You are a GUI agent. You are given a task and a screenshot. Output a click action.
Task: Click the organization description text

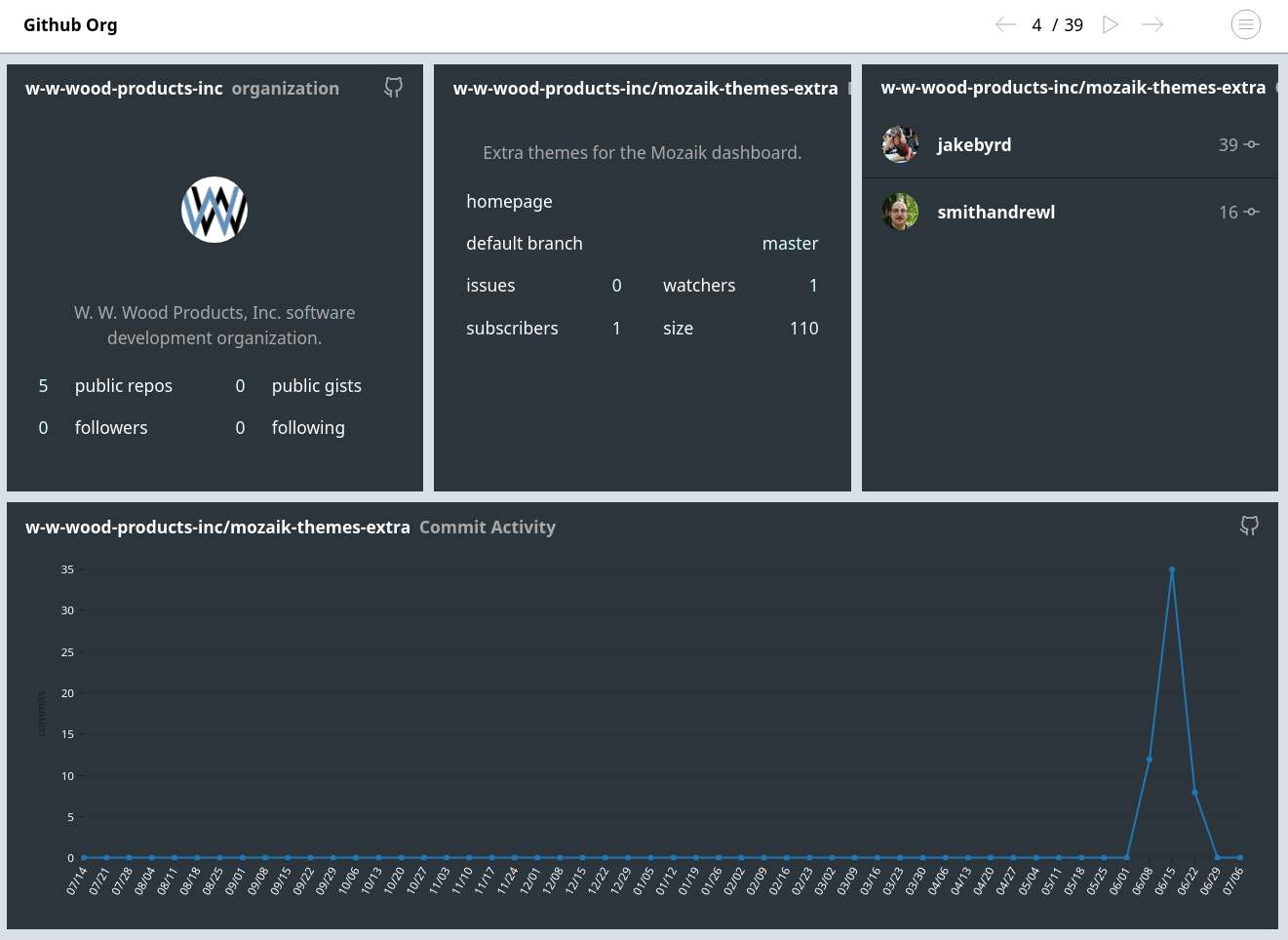215,325
